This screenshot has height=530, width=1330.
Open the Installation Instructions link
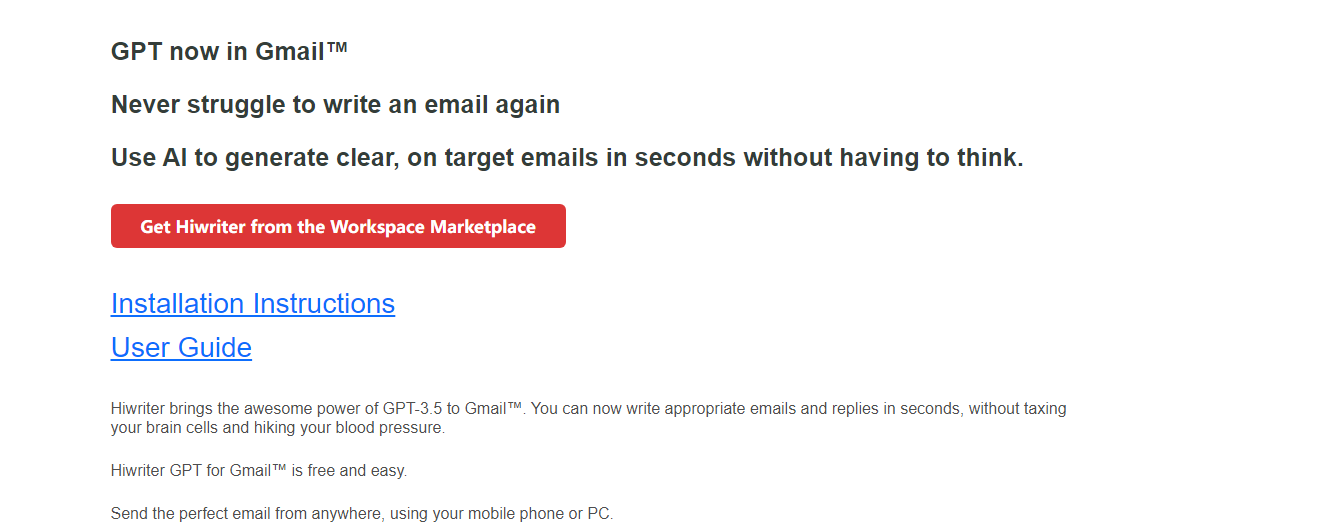tap(253, 304)
